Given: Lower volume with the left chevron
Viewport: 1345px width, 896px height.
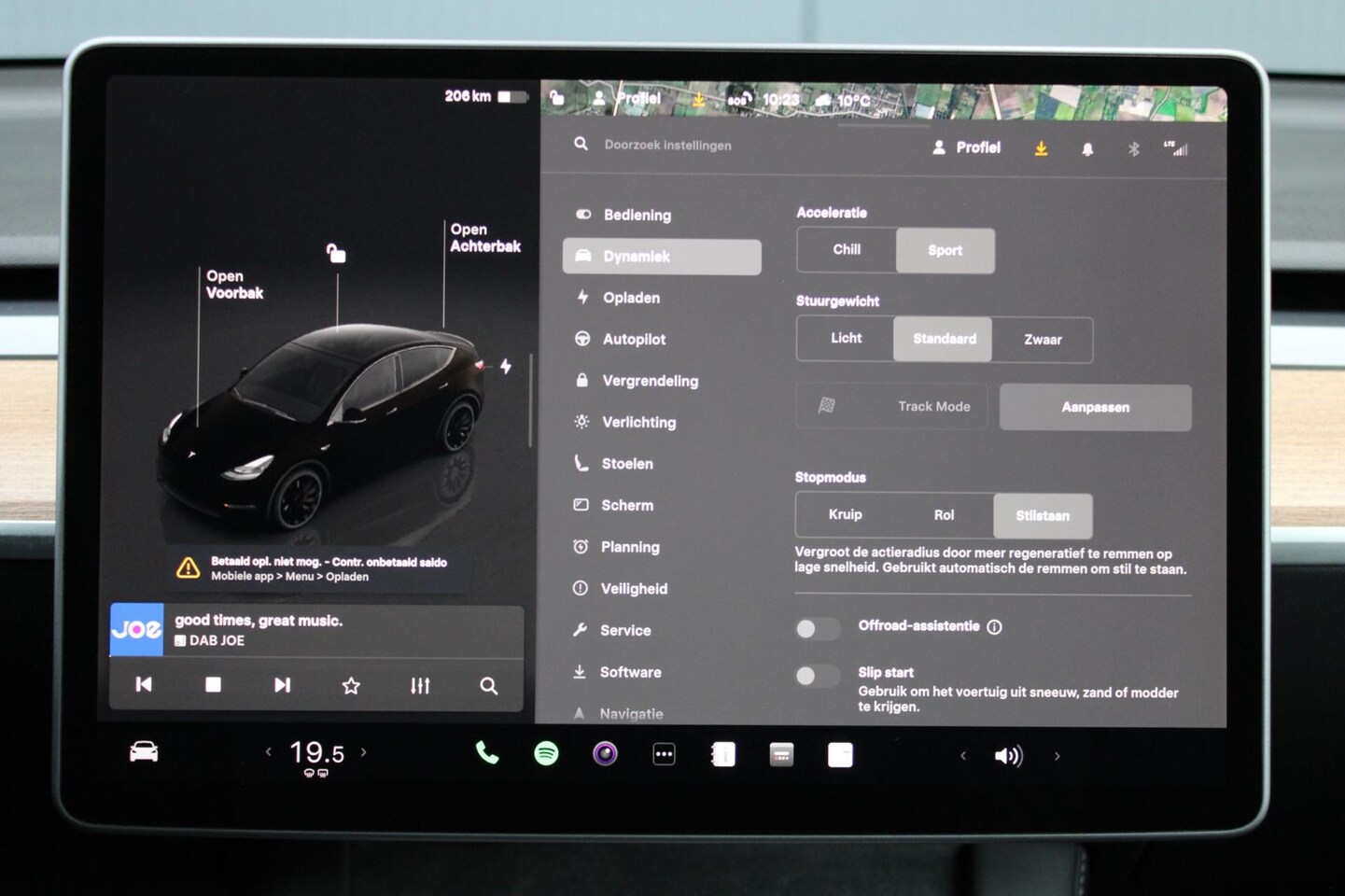Looking at the screenshot, I should point(963,756).
